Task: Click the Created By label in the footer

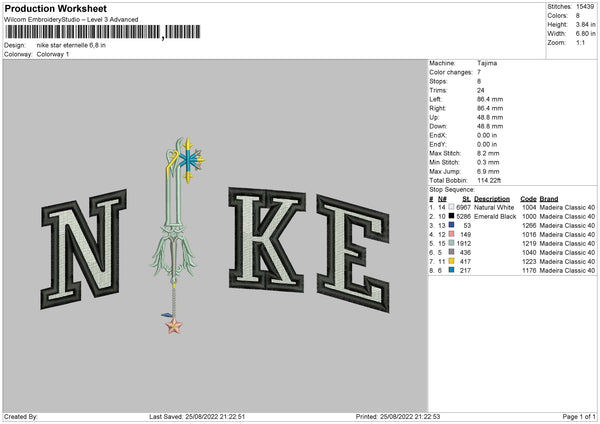Action: pyautogui.click(x=21, y=417)
